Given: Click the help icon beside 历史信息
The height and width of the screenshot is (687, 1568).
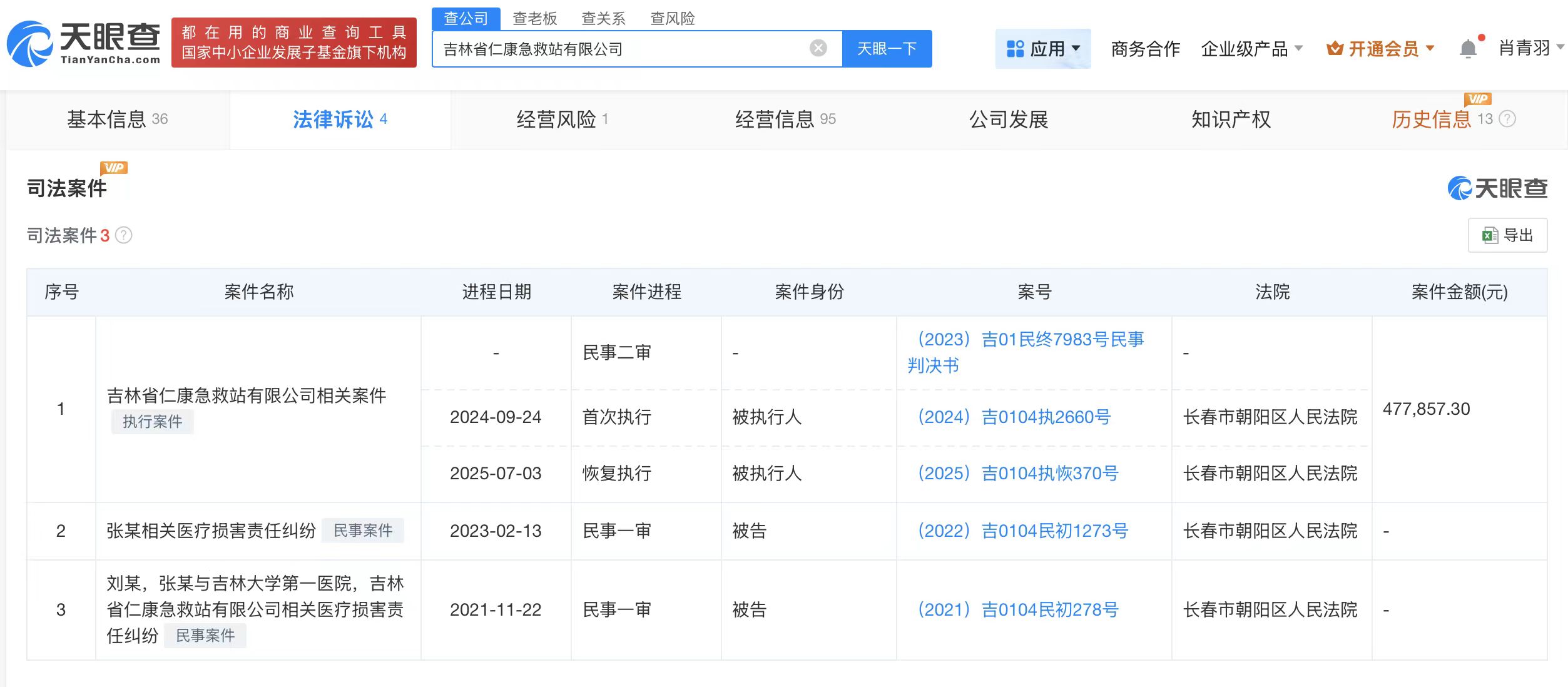Looking at the screenshot, I should tap(1508, 119).
